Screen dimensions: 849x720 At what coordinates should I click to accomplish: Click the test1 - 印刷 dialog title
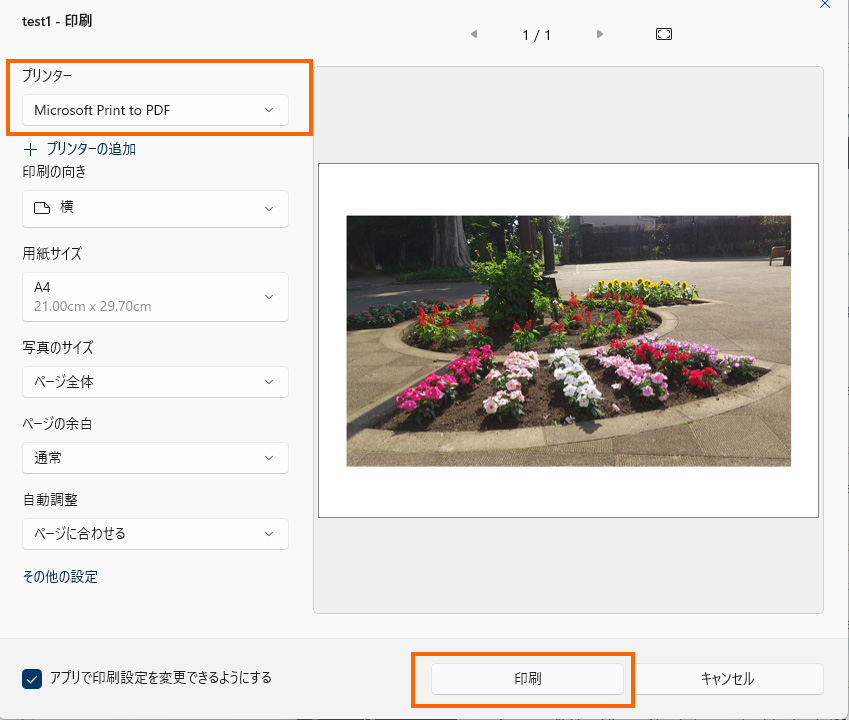coord(57,21)
